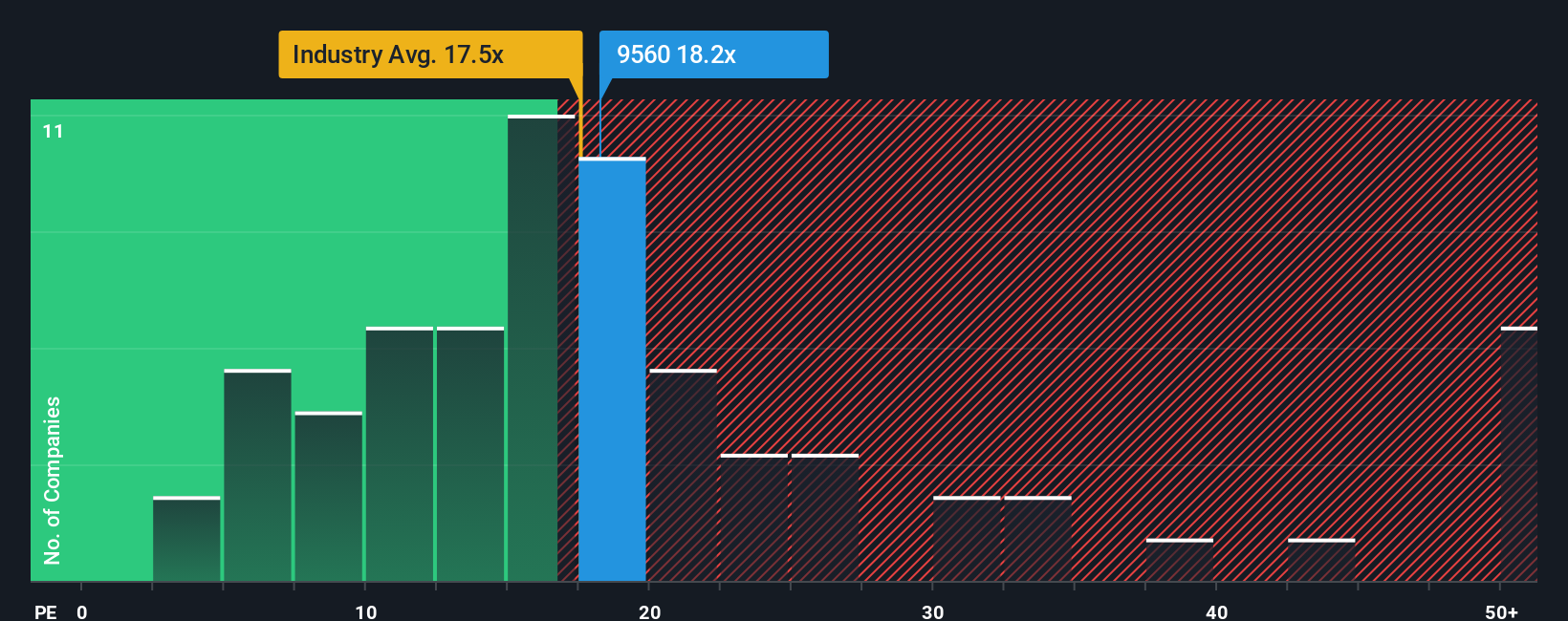Click the 50+ axis label
The width and height of the screenshot is (1568, 621).
click(1501, 611)
